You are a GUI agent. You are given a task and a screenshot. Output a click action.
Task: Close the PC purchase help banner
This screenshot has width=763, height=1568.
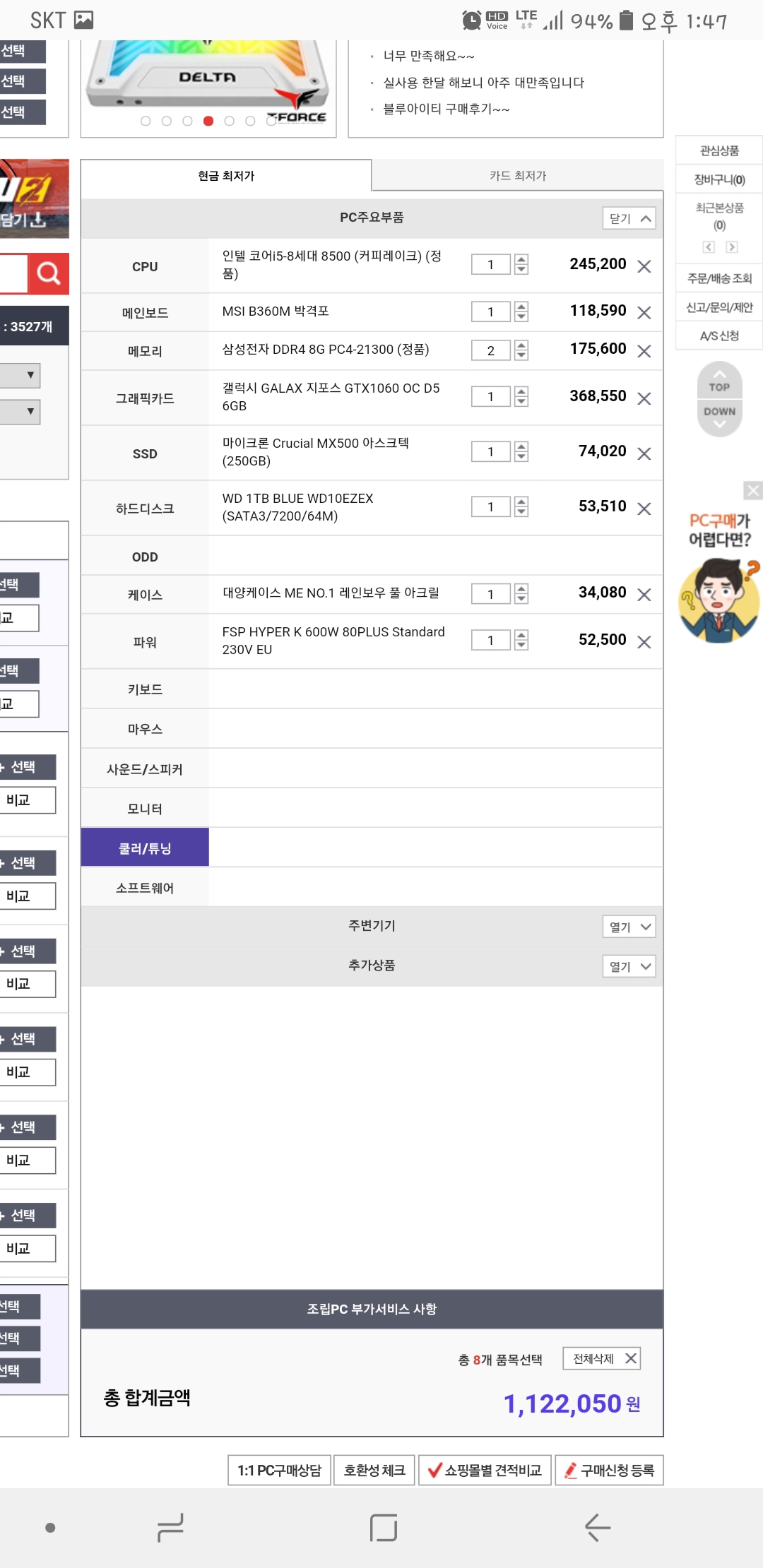point(753,490)
